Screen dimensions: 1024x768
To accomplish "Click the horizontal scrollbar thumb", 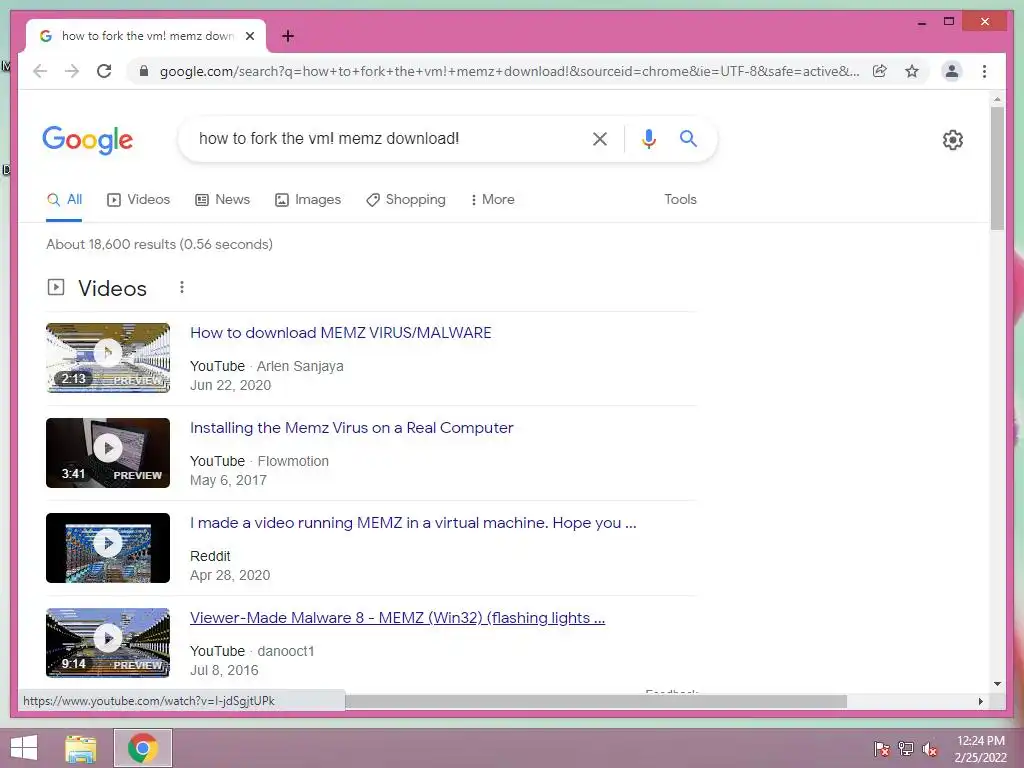I will 596,701.
